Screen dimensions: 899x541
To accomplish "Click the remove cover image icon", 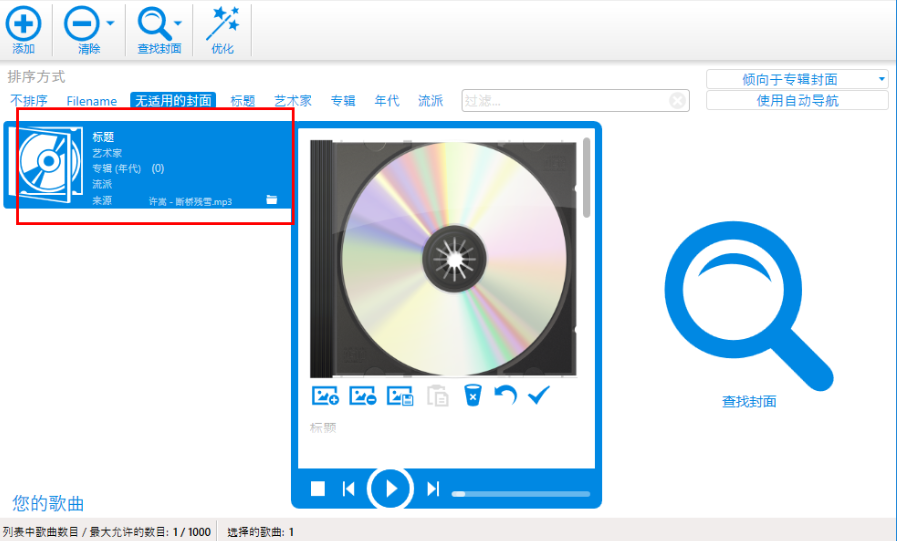I will pos(362,395).
